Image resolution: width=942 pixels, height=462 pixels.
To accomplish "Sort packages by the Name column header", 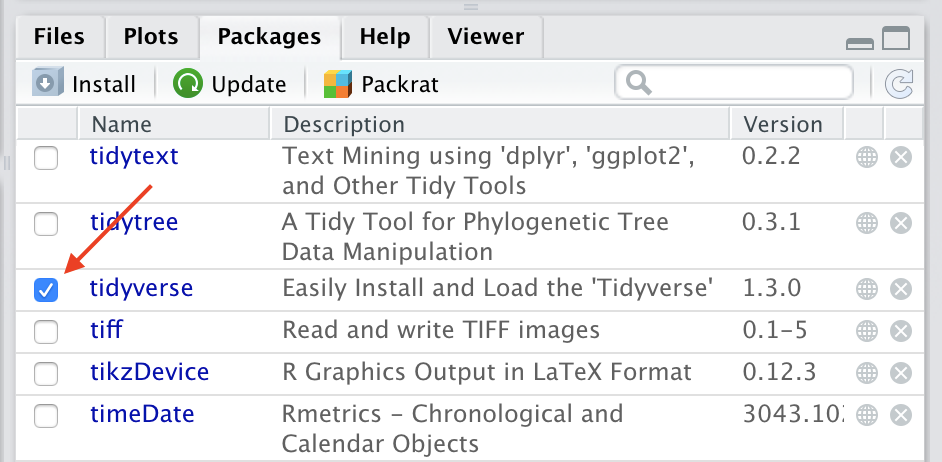I will (121, 125).
